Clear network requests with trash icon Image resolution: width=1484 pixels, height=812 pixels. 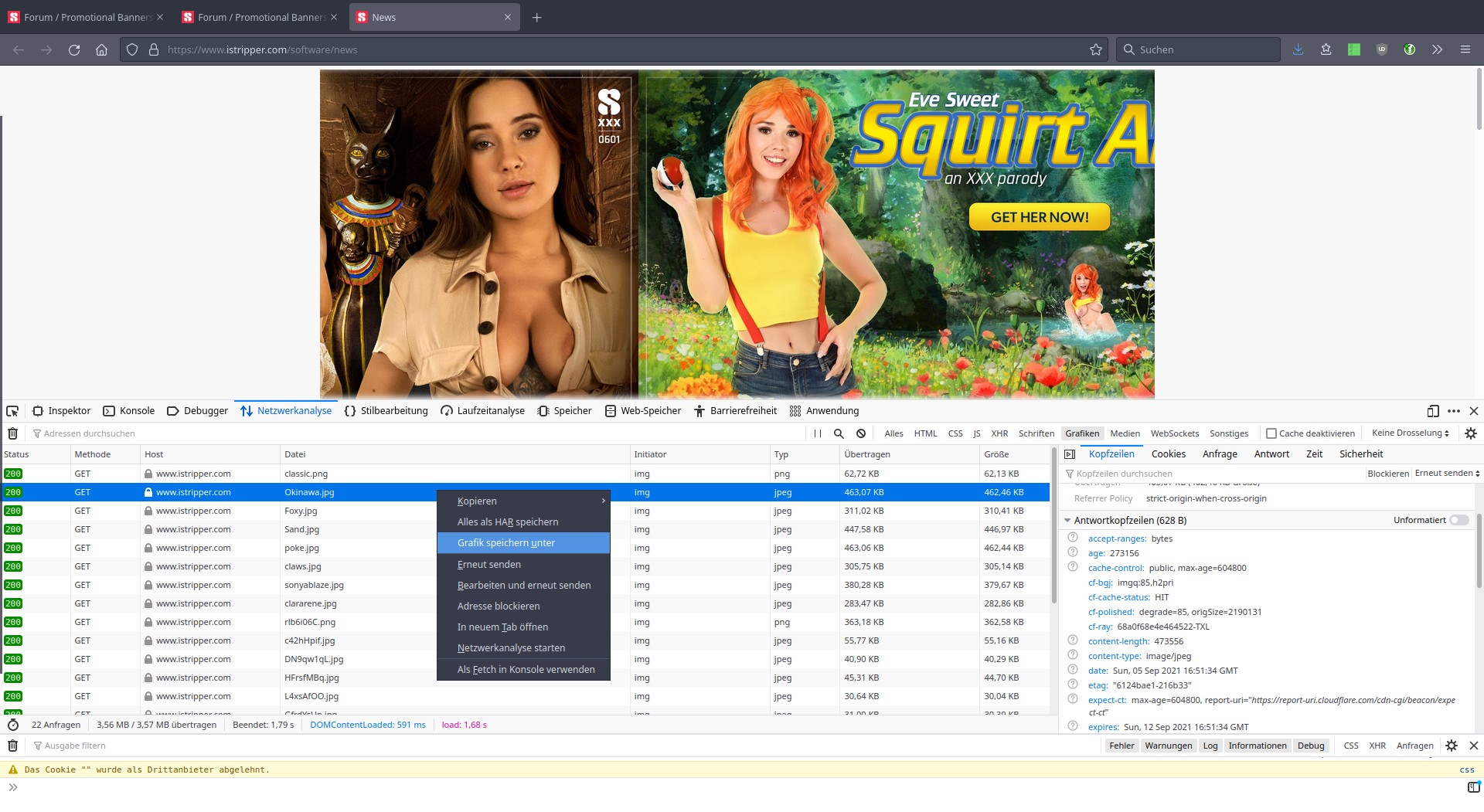(x=12, y=433)
